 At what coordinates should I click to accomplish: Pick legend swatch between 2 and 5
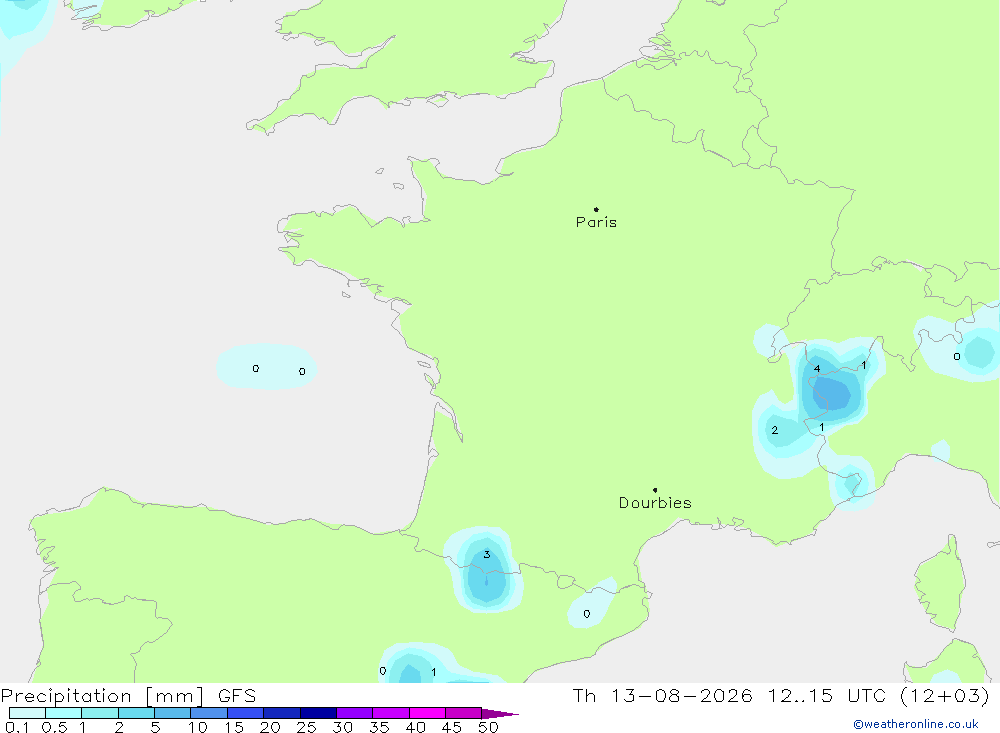[136, 713]
